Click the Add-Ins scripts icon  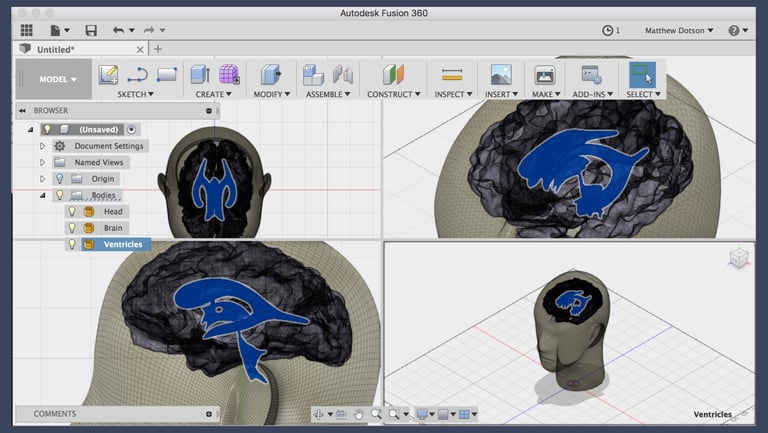pyautogui.click(x=591, y=75)
